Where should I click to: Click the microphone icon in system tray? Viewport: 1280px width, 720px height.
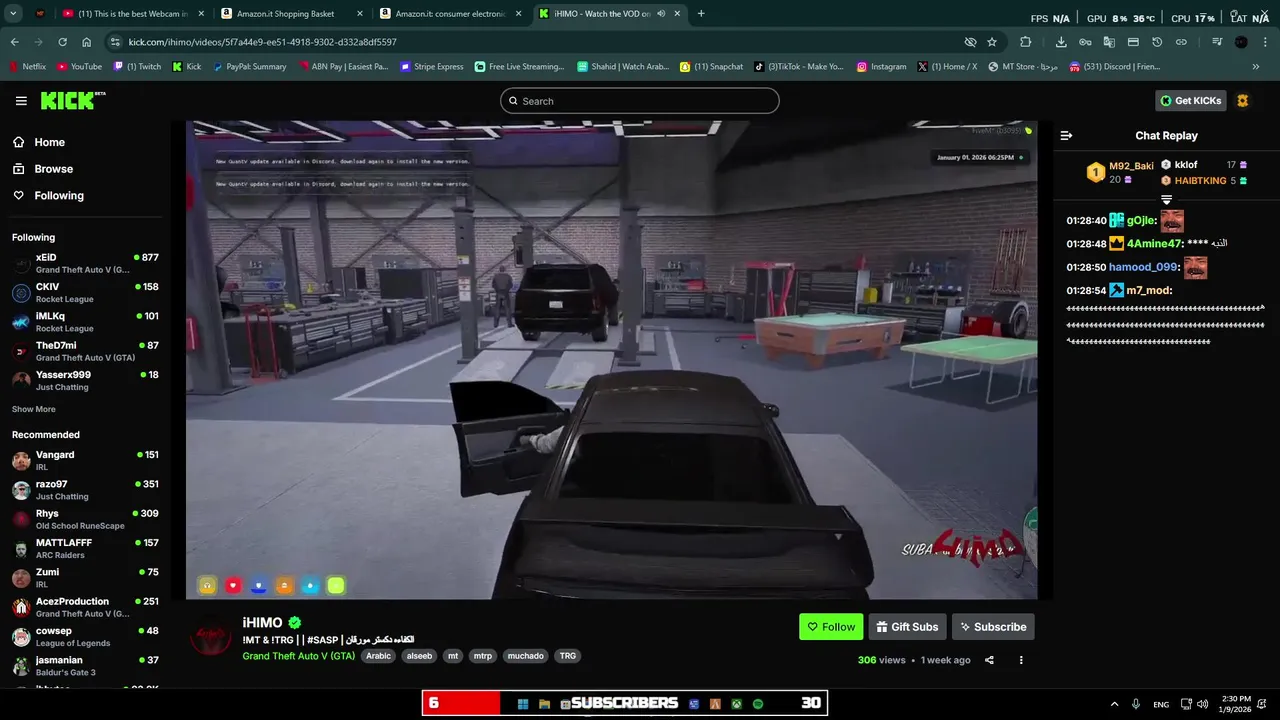[x=1137, y=704]
